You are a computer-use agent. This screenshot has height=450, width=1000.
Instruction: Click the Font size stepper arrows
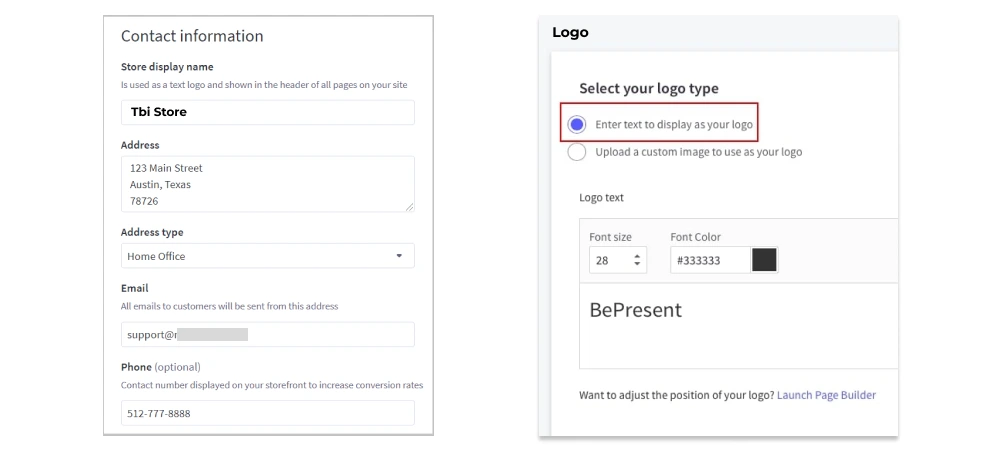pos(637,260)
